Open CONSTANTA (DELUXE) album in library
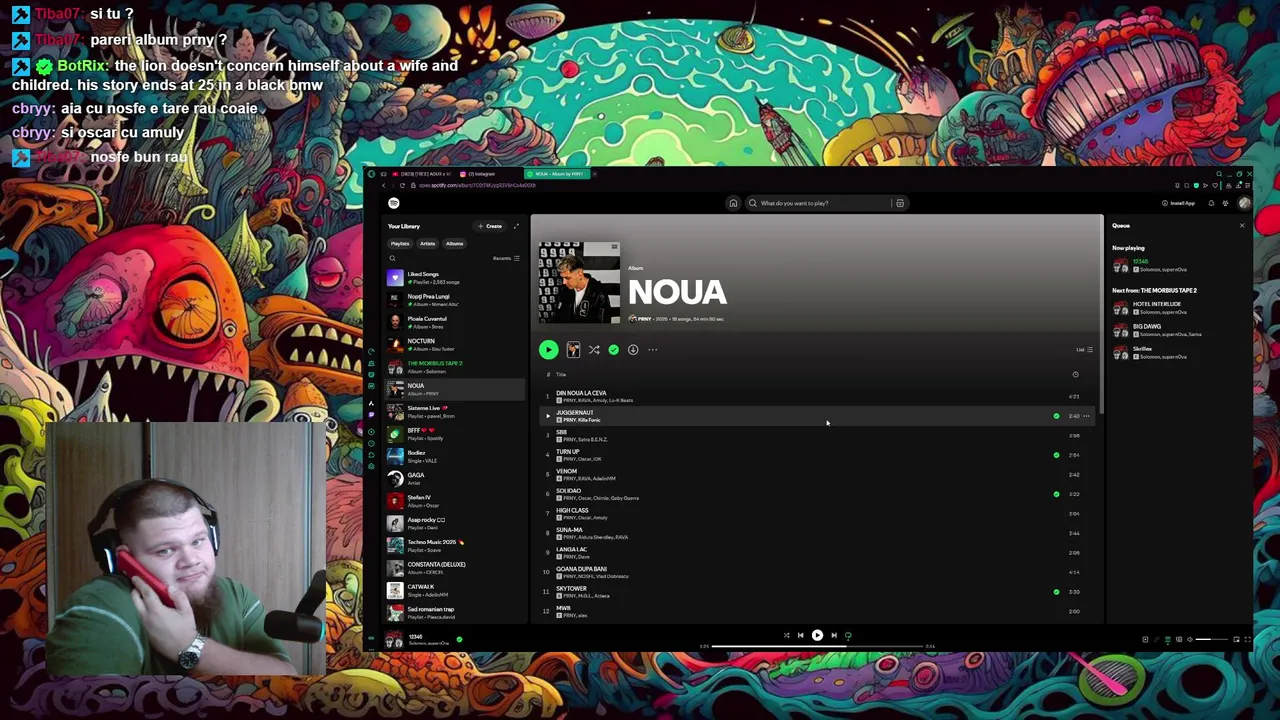Screen dimensions: 1280x720 click(x=455, y=568)
